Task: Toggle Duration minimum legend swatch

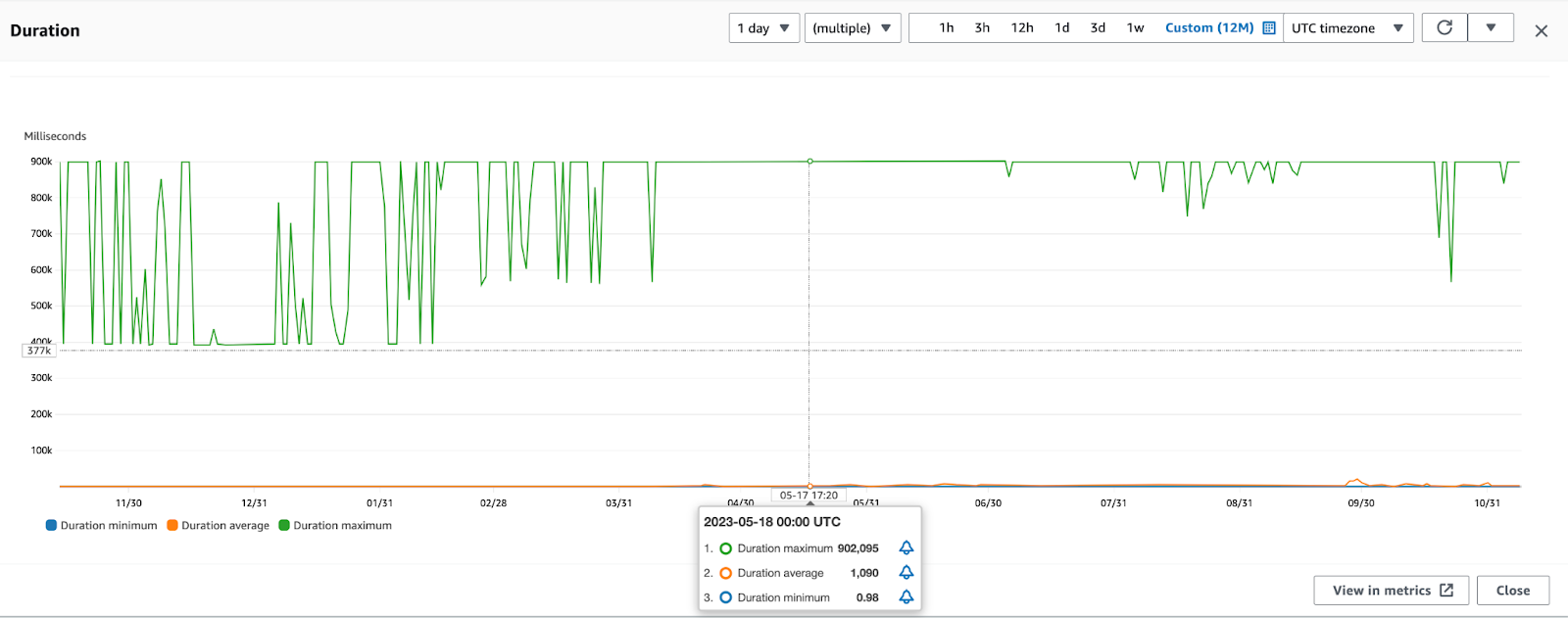Action: [x=51, y=525]
